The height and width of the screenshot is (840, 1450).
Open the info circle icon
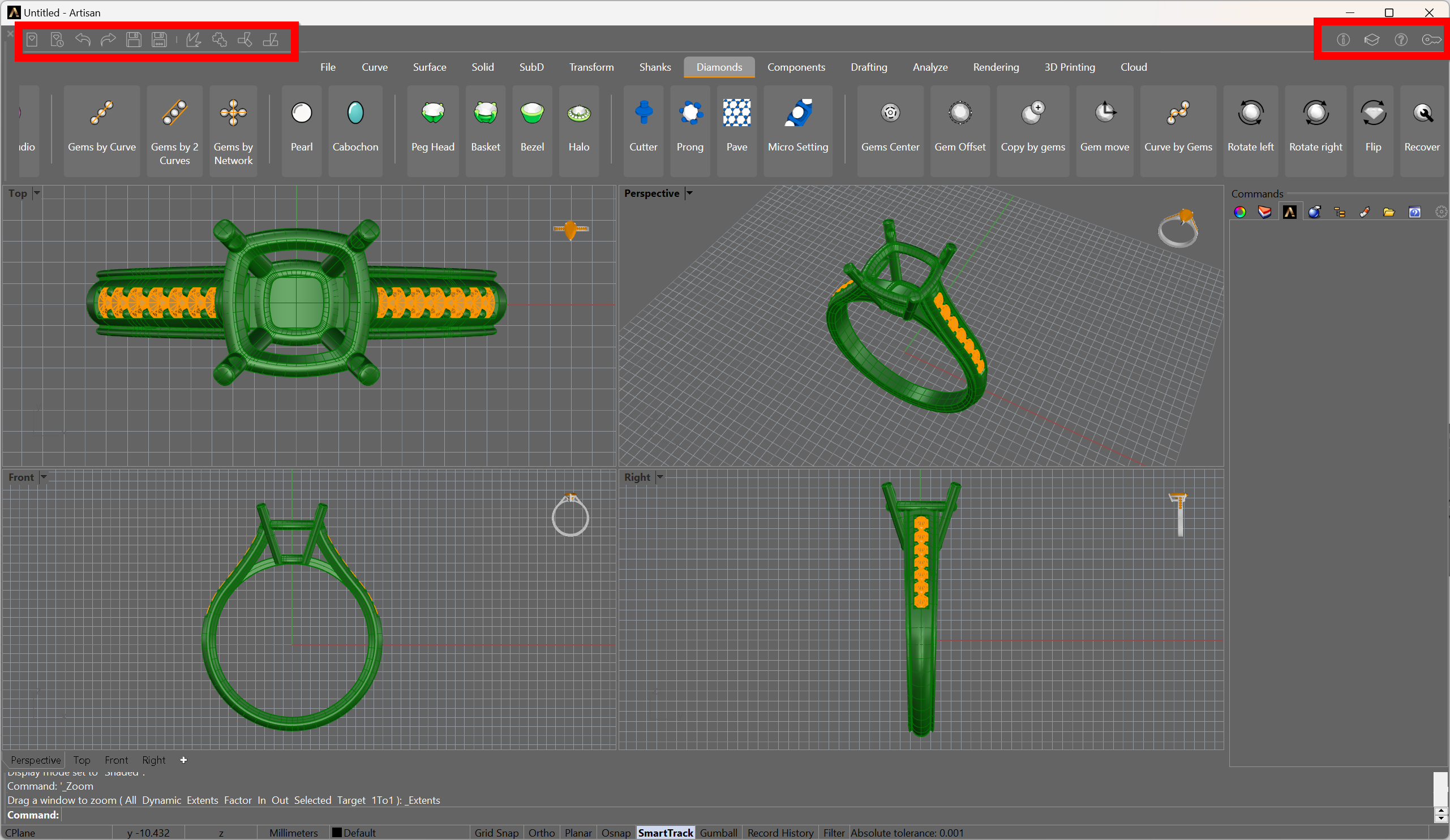click(1343, 40)
